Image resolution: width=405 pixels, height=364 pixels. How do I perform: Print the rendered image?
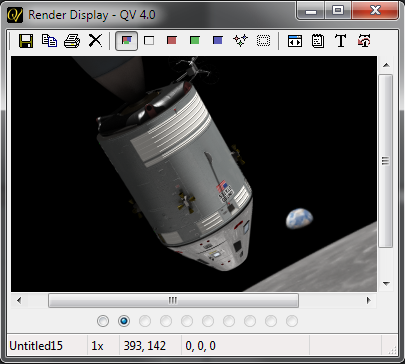72,41
